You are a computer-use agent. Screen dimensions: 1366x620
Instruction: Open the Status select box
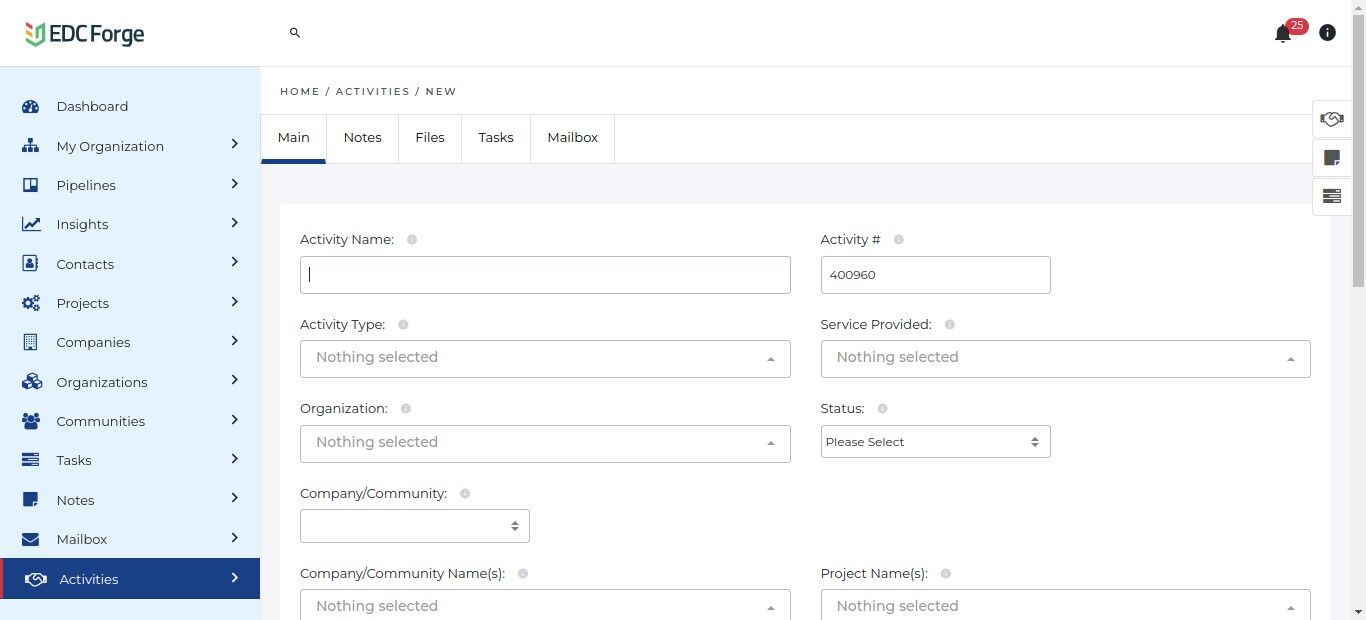pos(935,442)
